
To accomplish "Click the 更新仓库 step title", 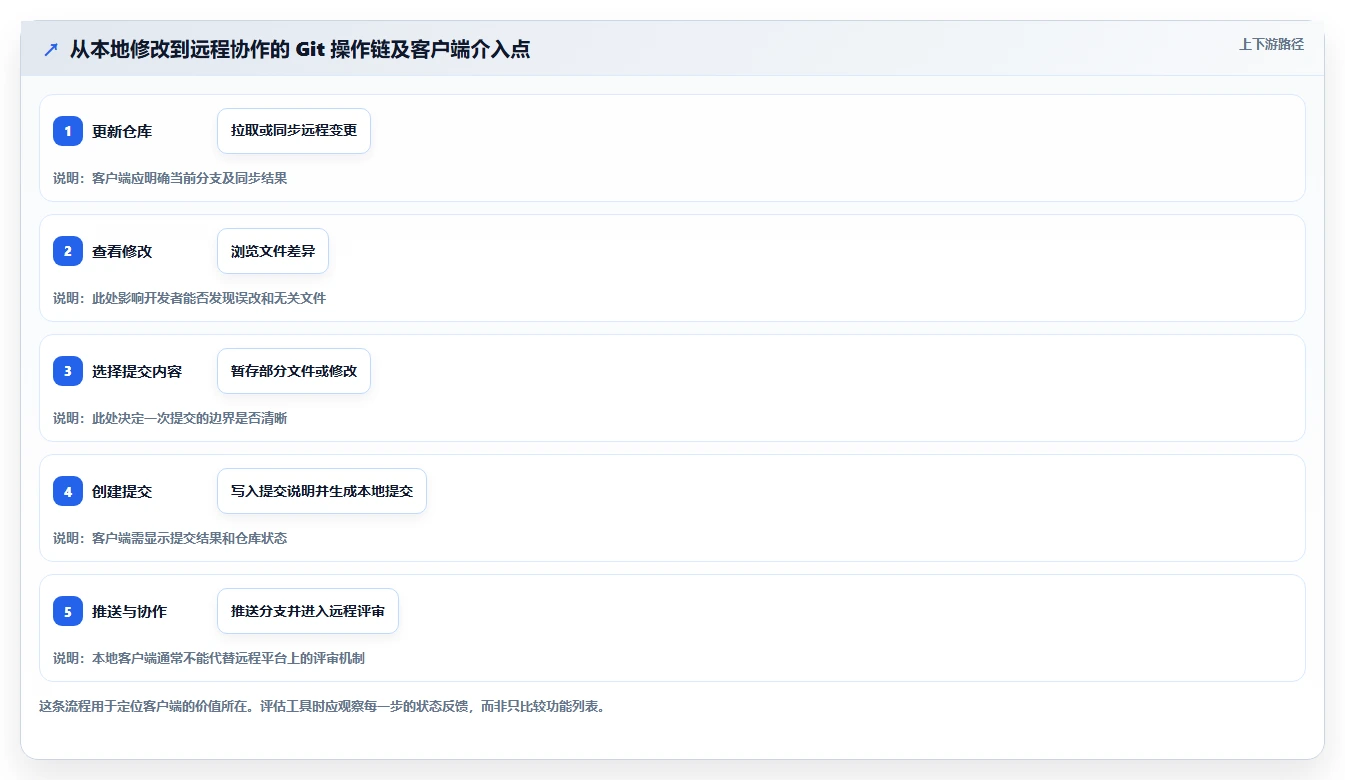I will pyautogui.click(x=122, y=131).
